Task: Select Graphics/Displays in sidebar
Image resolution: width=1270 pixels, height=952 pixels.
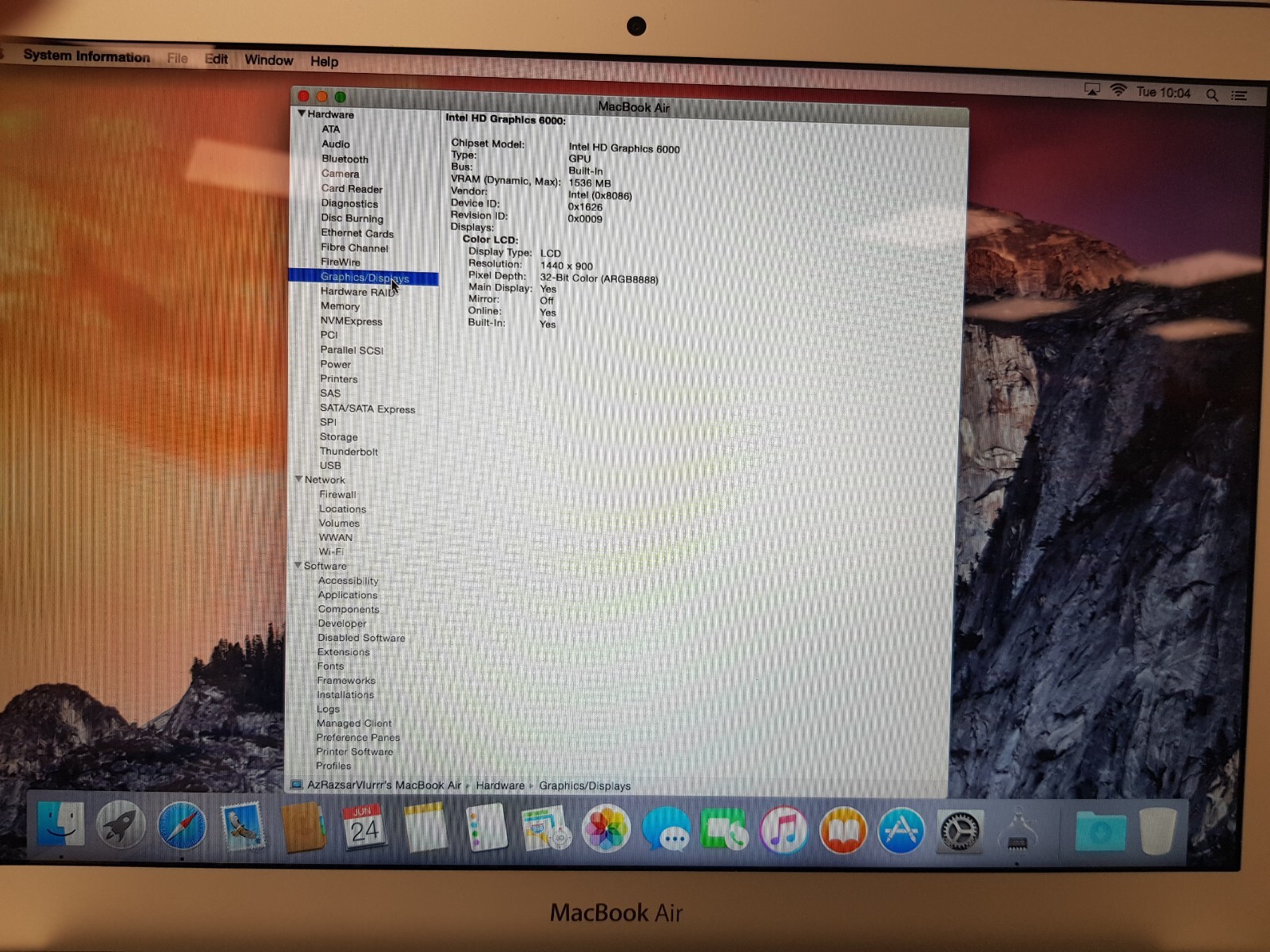Action: [x=364, y=277]
